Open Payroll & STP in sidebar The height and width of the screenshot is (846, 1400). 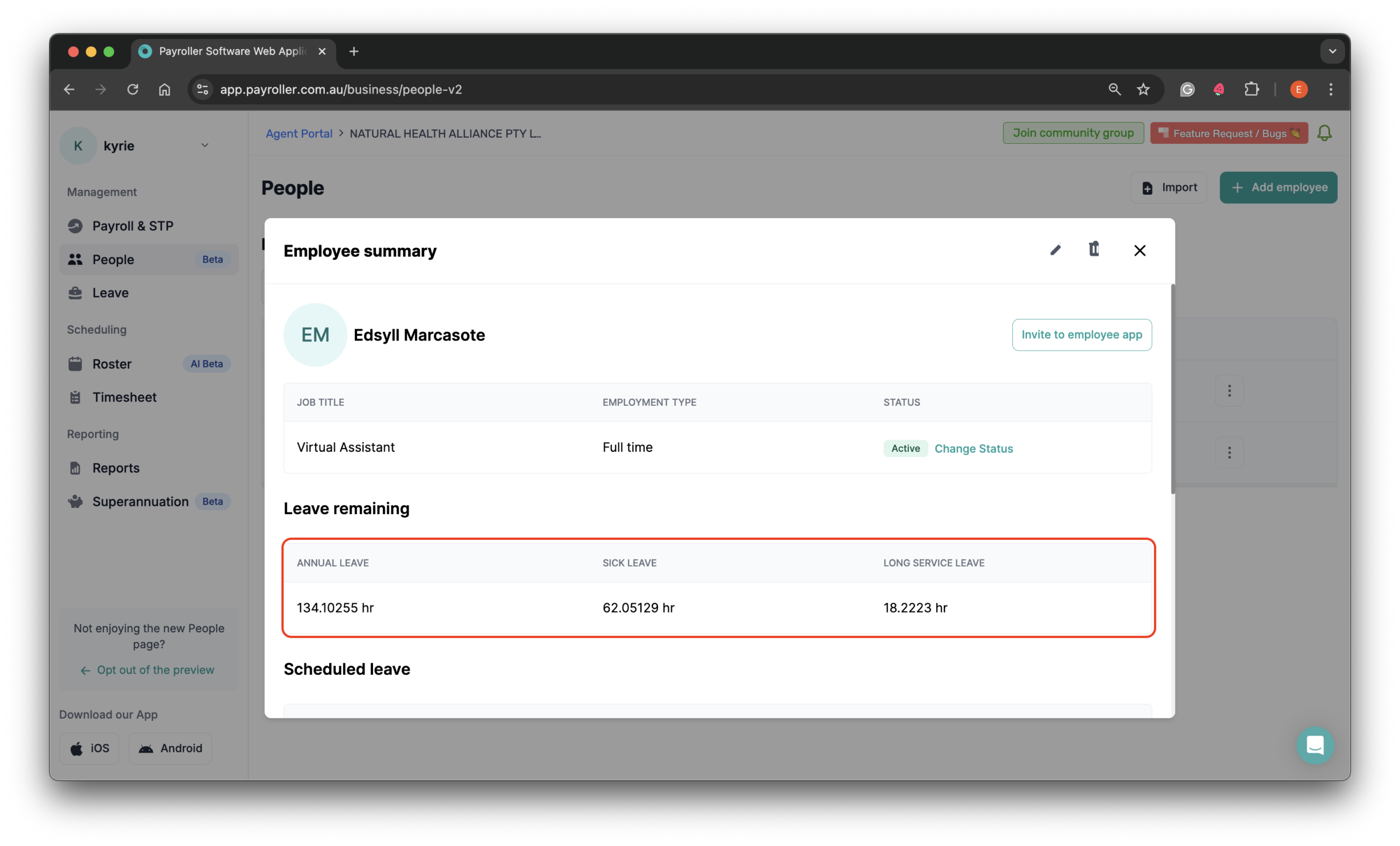pyautogui.click(x=132, y=226)
